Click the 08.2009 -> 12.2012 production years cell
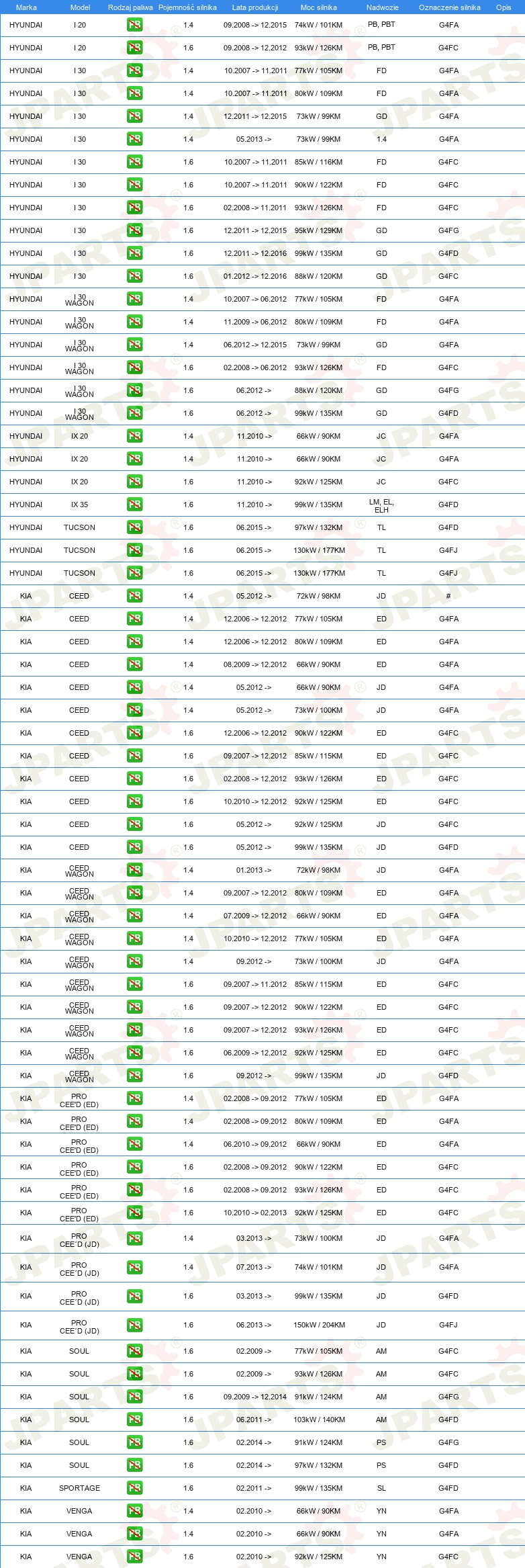The width and height of the screenshot is (525, 1568). 255,664
